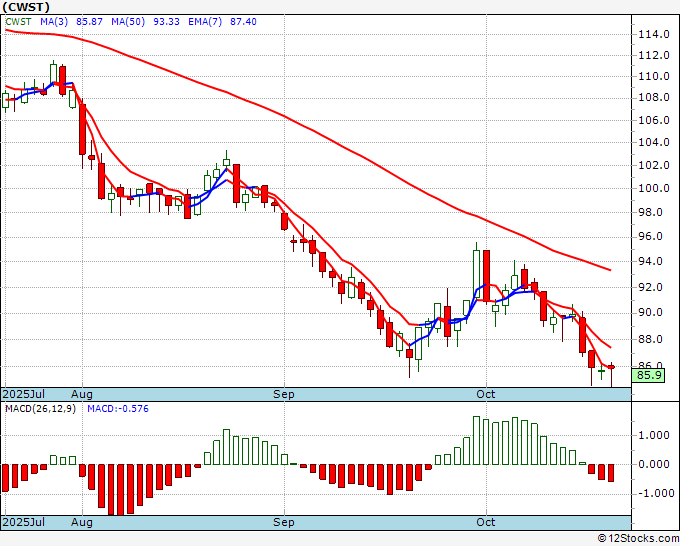The image size is (680, 546).
Task: Click the 92.0 price axis label
Action: click(x=651, y=287)
